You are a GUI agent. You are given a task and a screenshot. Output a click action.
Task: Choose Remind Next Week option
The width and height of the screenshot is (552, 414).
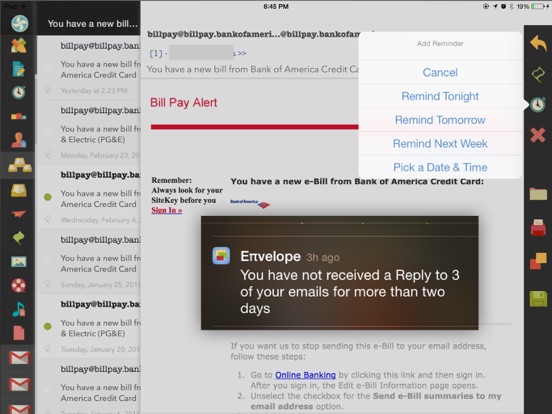point(440,144)
